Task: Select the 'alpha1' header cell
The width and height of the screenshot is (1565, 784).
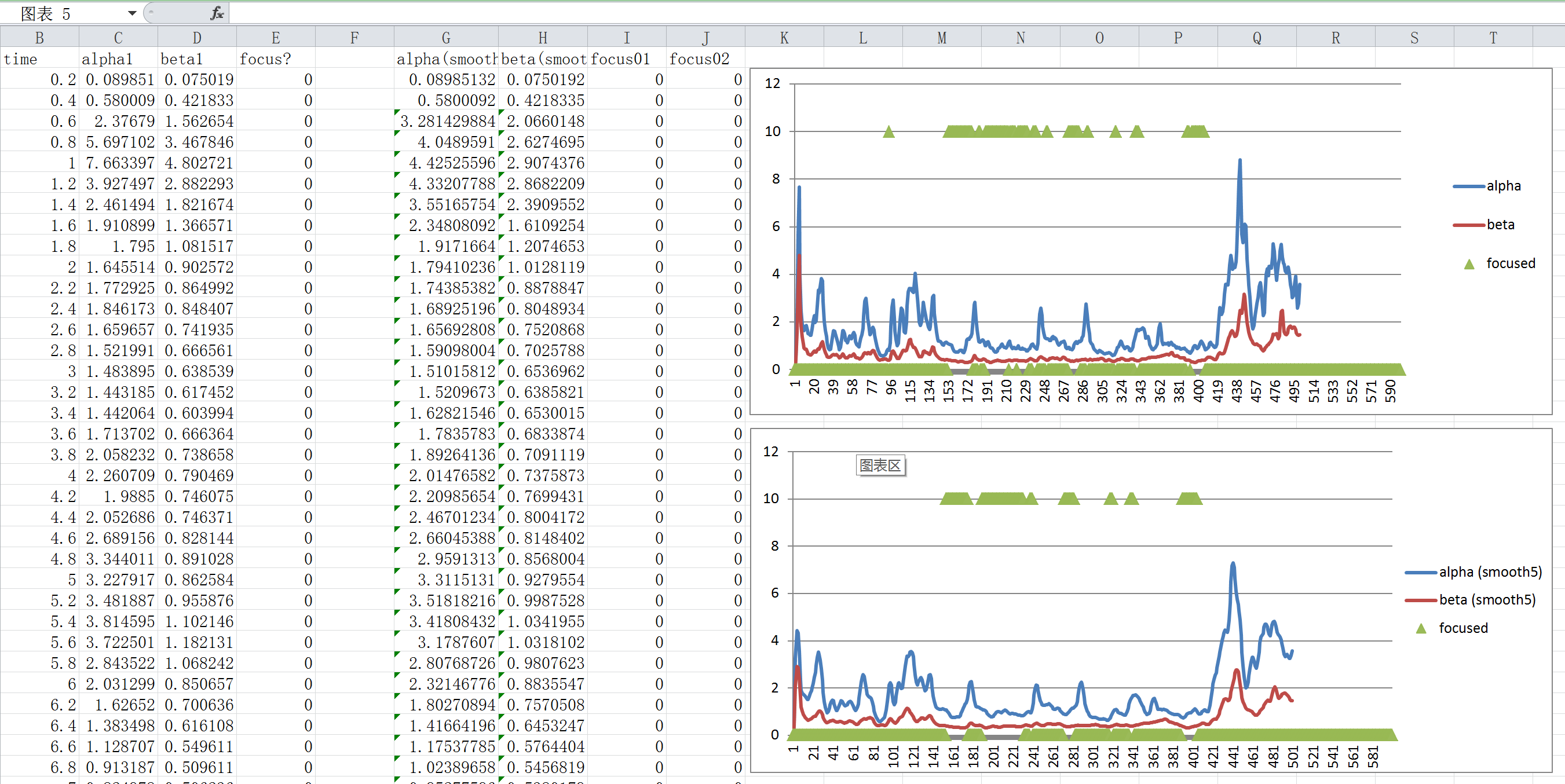Action: coord(118,59)
